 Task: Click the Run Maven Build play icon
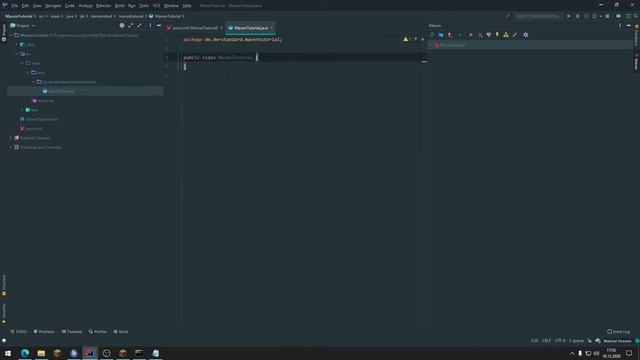click(x=471, y=35)
